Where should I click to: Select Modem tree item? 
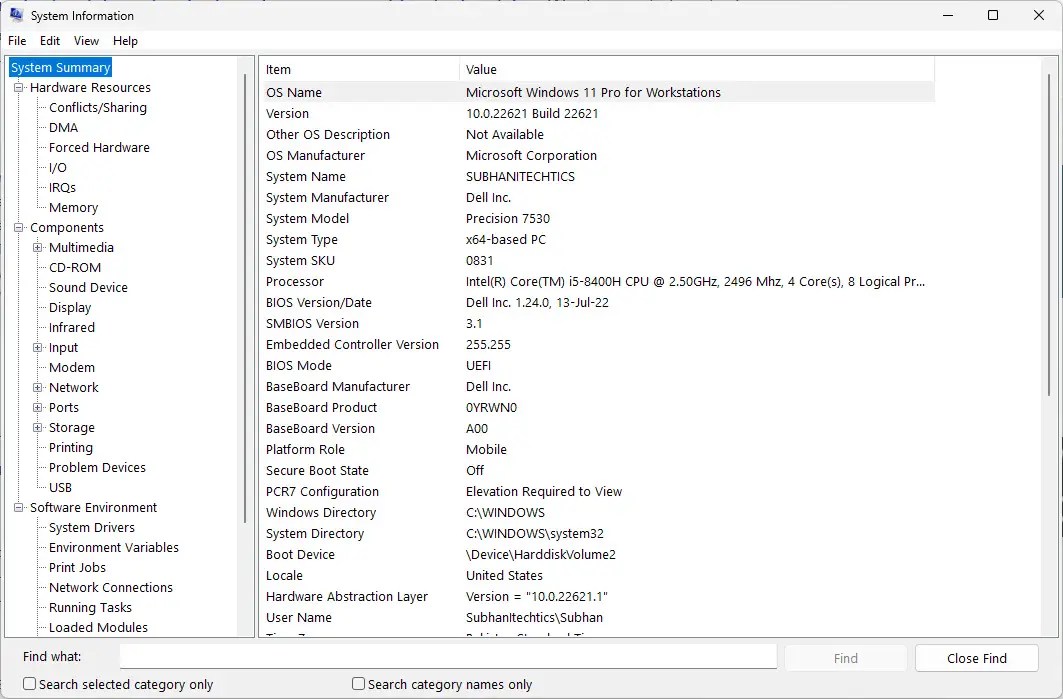point(72,367)
